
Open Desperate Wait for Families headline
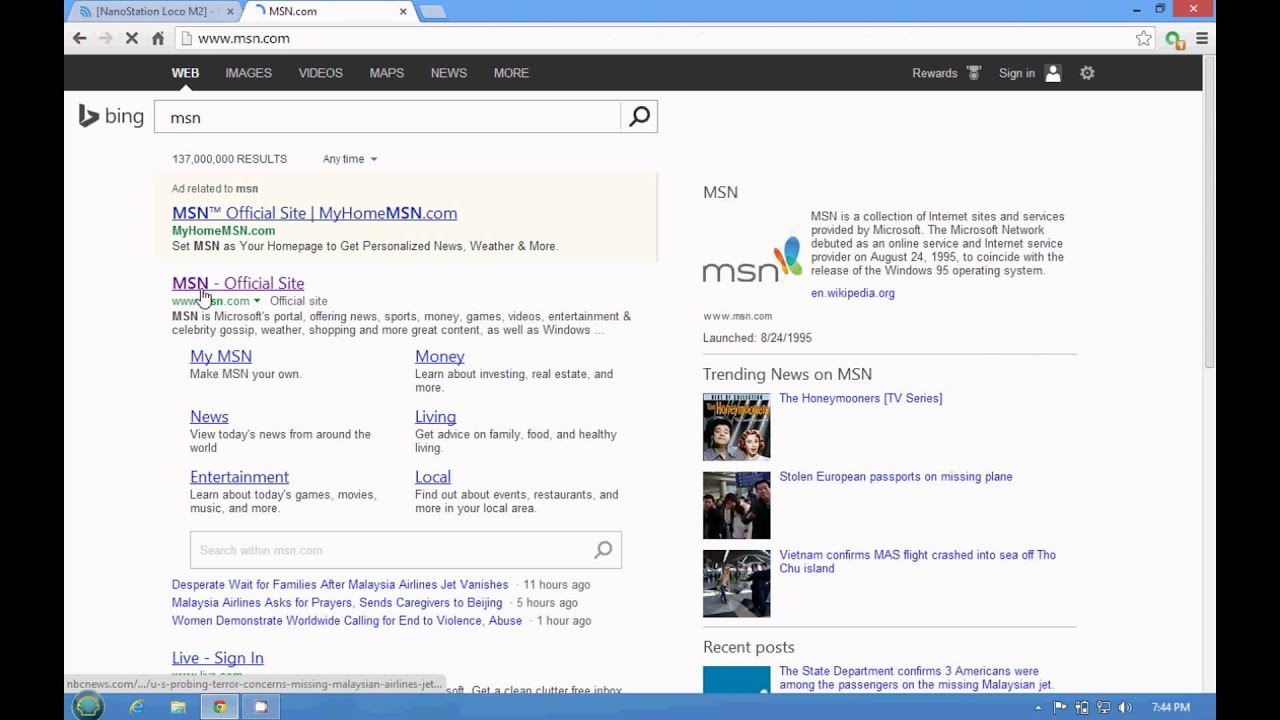[340, 585]
